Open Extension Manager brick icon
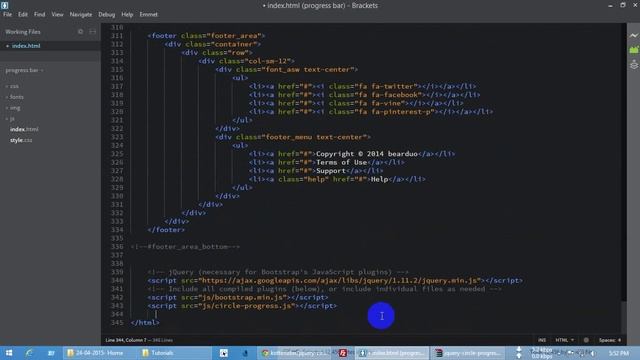Image resolution: width=640 pixels, height=360 pixels. [633, 50]
